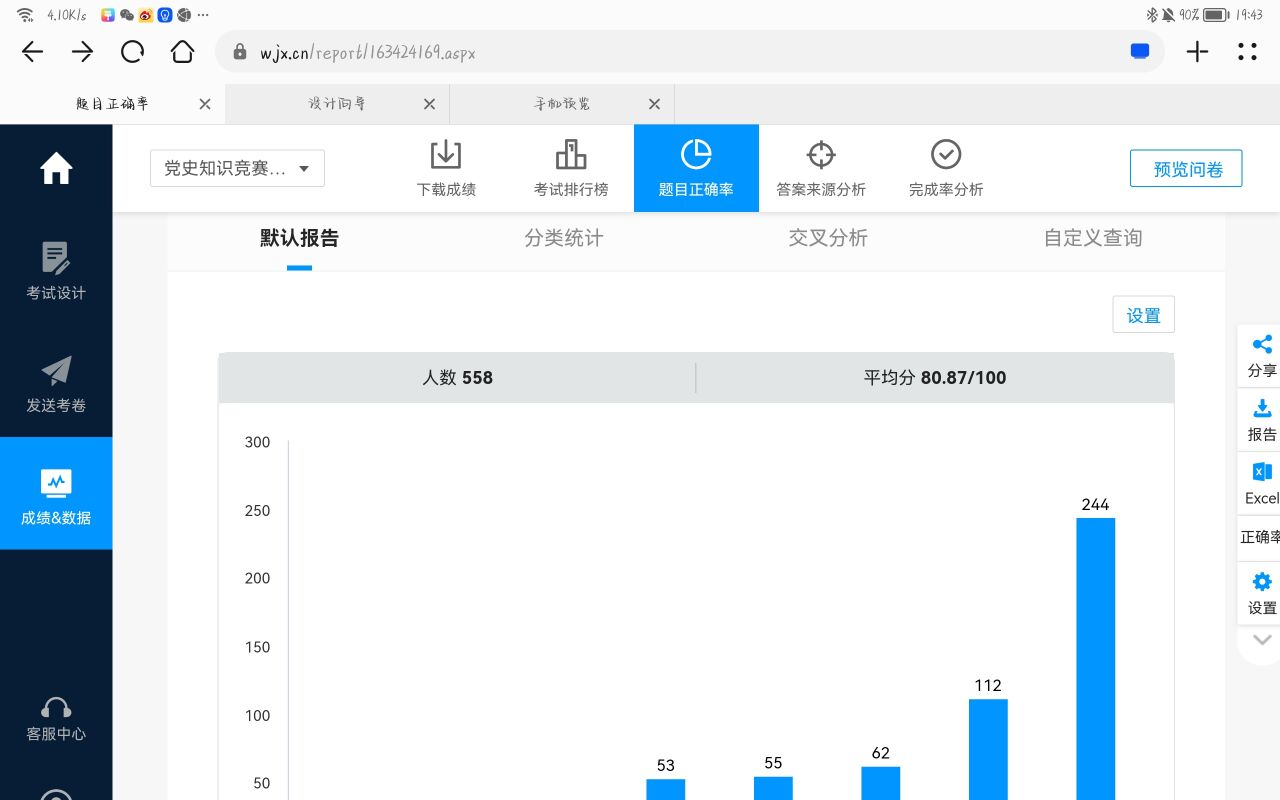The width and height of the screenshot is (1280, 800).
Task: Select 答案来源分析 crosshair icon
Action: point(820,156)
